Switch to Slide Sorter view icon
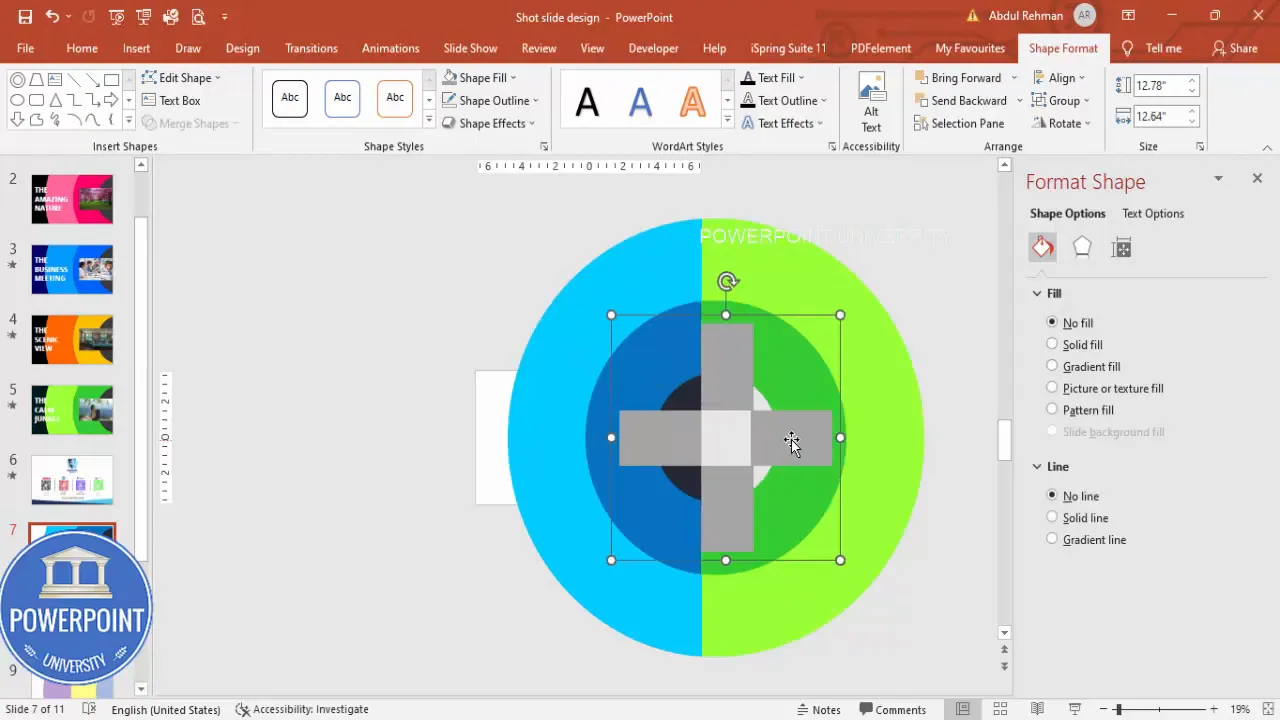The image size is (1280, 720). 1000,710
